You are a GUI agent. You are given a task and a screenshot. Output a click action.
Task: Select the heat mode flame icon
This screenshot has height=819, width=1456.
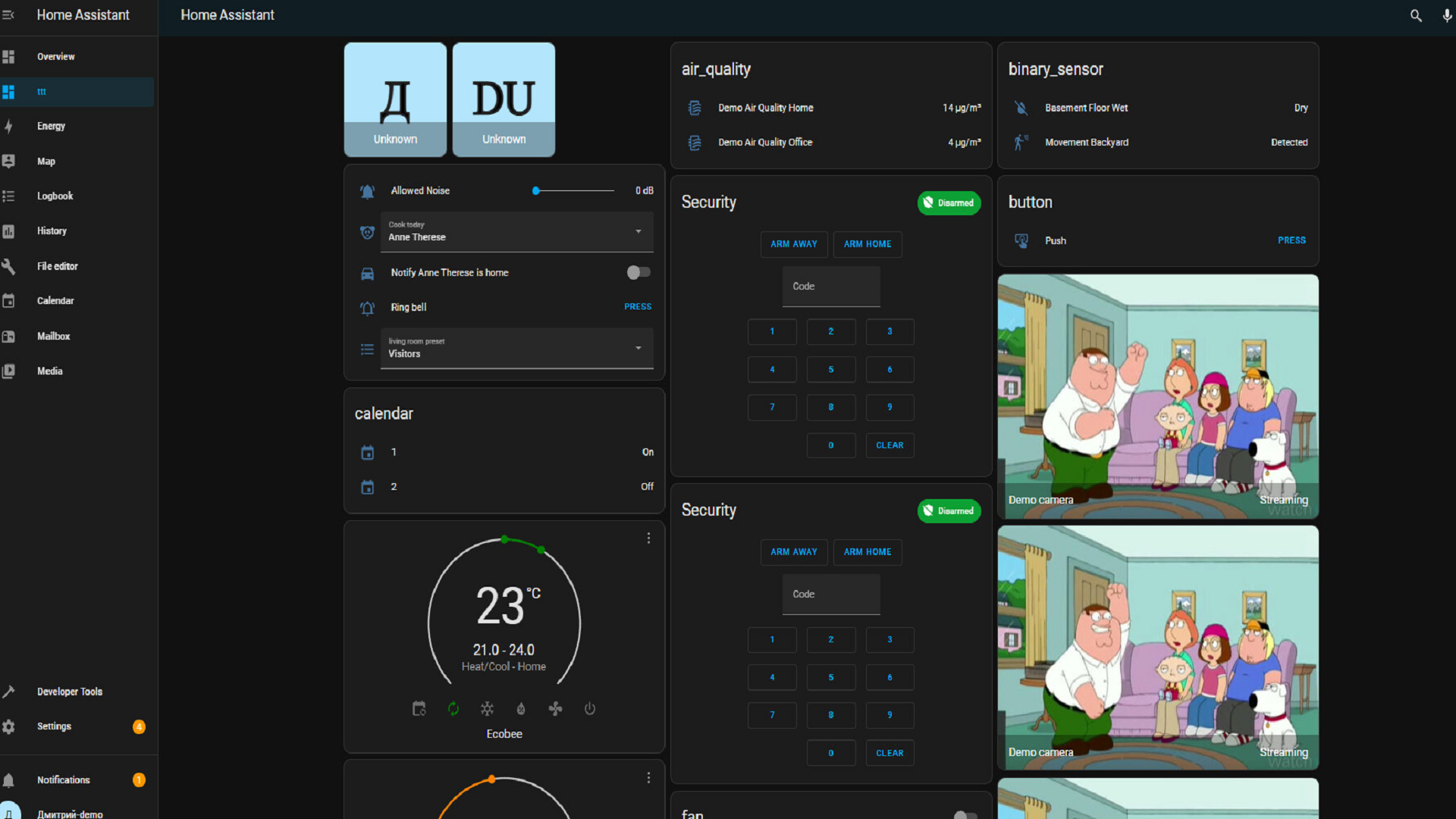tap(521, 708)
